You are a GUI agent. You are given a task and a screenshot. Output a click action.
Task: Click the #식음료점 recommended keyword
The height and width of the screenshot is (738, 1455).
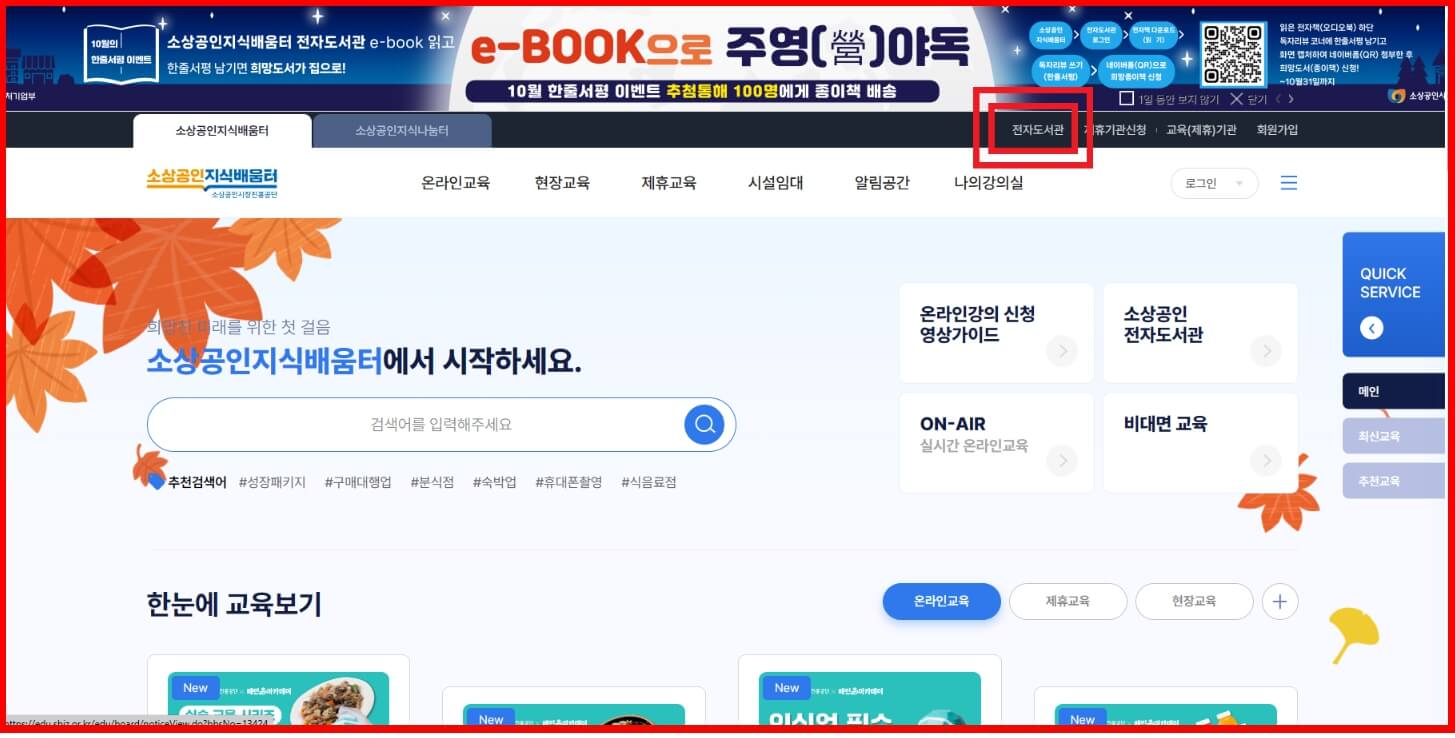649,482
